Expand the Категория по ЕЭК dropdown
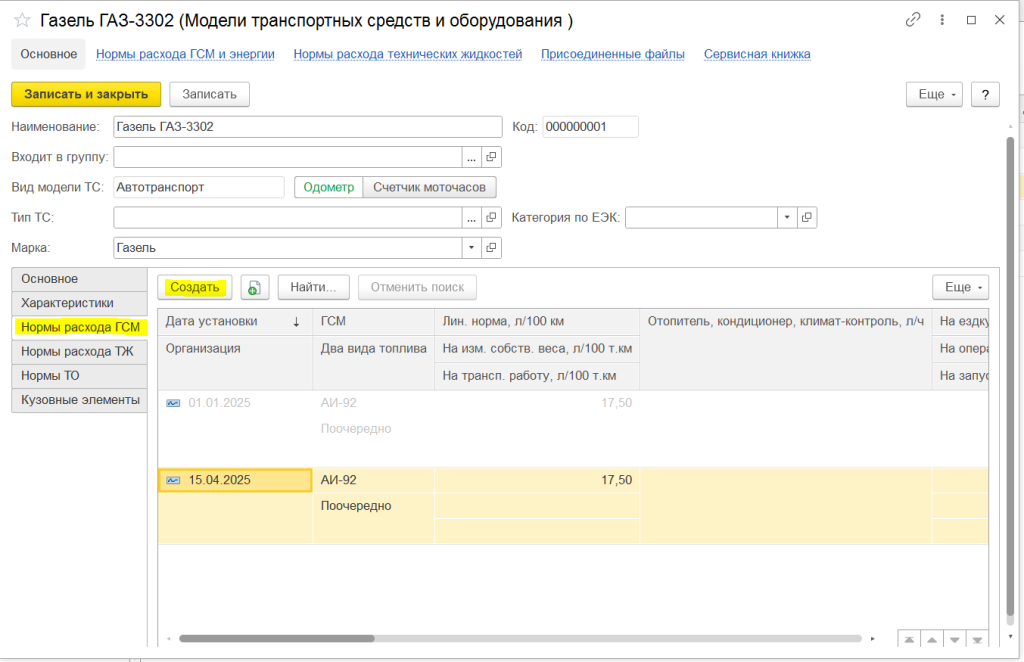 (787, 217)
